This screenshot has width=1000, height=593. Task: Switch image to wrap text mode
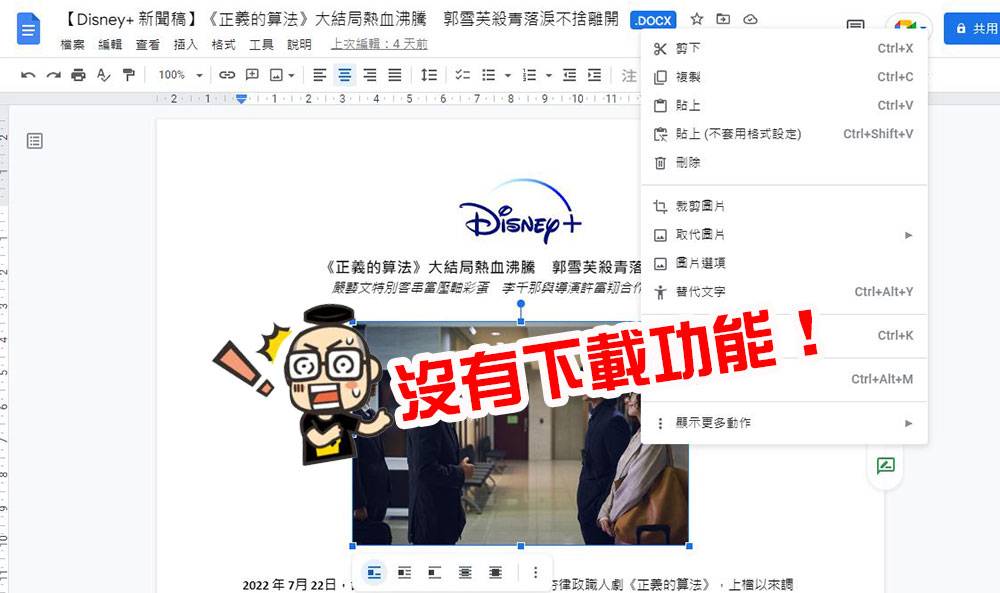tap(404, 572)
